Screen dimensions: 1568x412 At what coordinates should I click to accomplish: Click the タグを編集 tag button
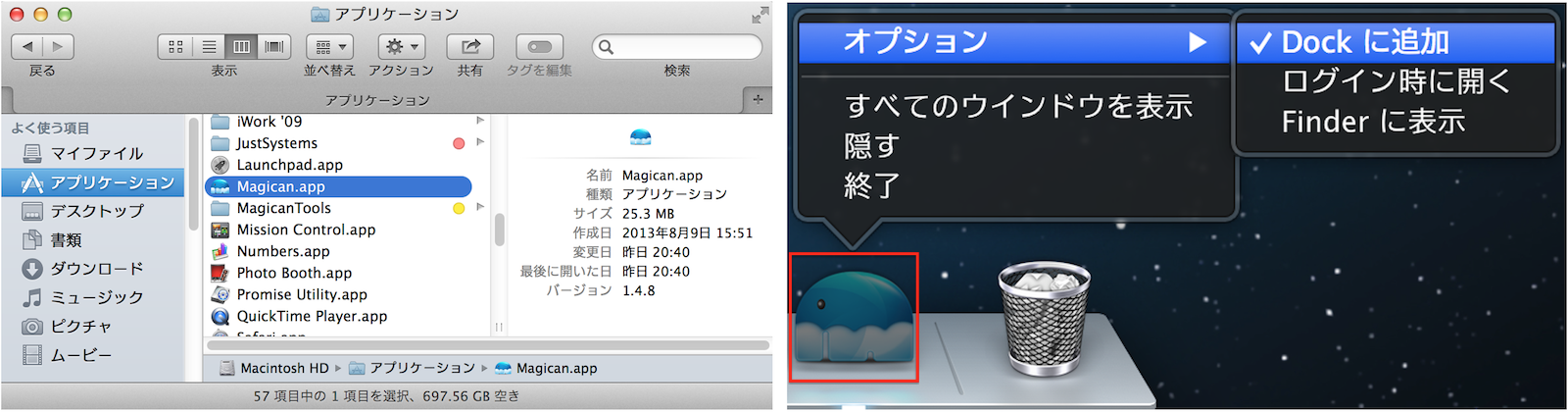(x=539, y=46)
